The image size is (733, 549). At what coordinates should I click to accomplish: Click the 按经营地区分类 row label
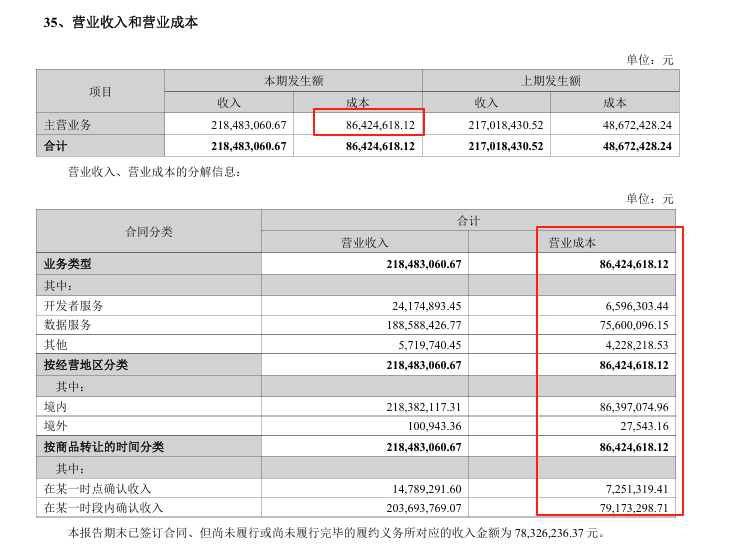pos(86,365)
